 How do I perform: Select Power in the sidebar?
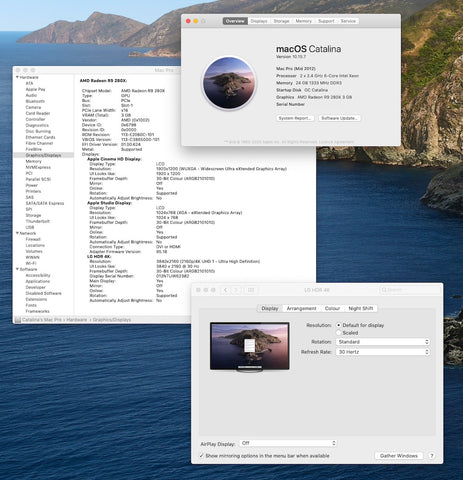click(32, 185)
